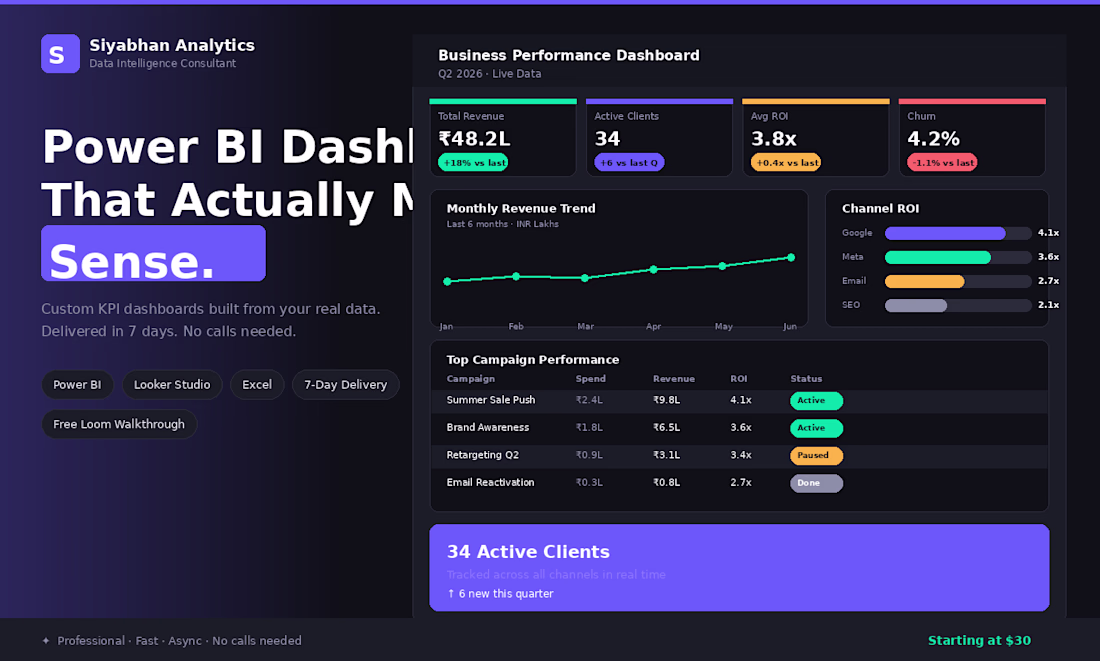The image size is (1100, 661).
Task: Click the SEO ROI progress bar
Action: [958, 305]
